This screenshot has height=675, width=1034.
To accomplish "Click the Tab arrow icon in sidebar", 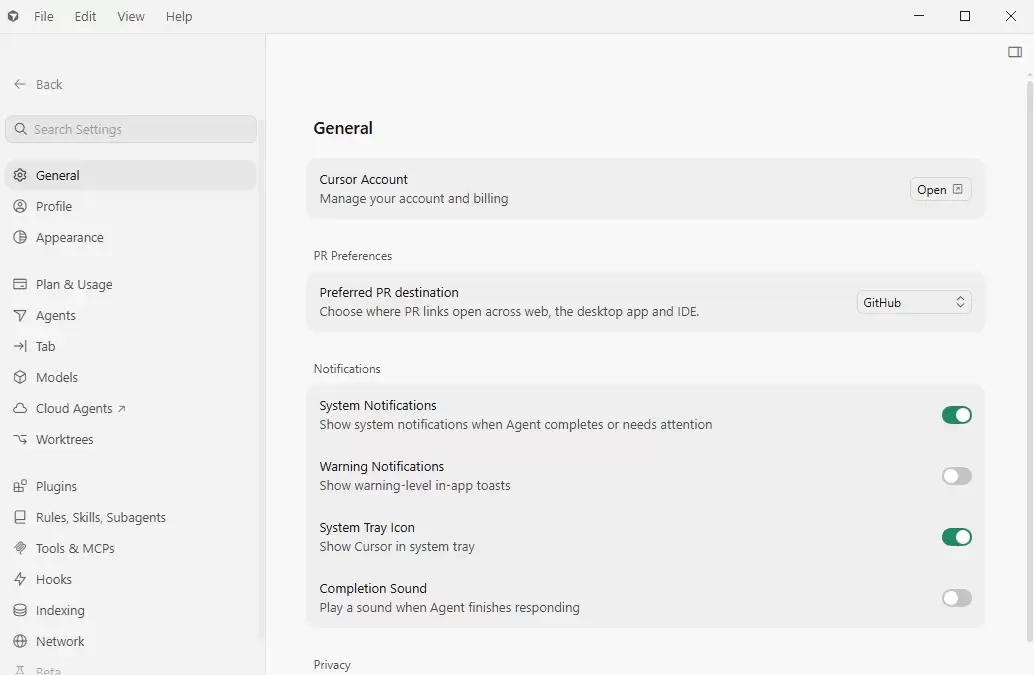I will click(x=20, y=346).
